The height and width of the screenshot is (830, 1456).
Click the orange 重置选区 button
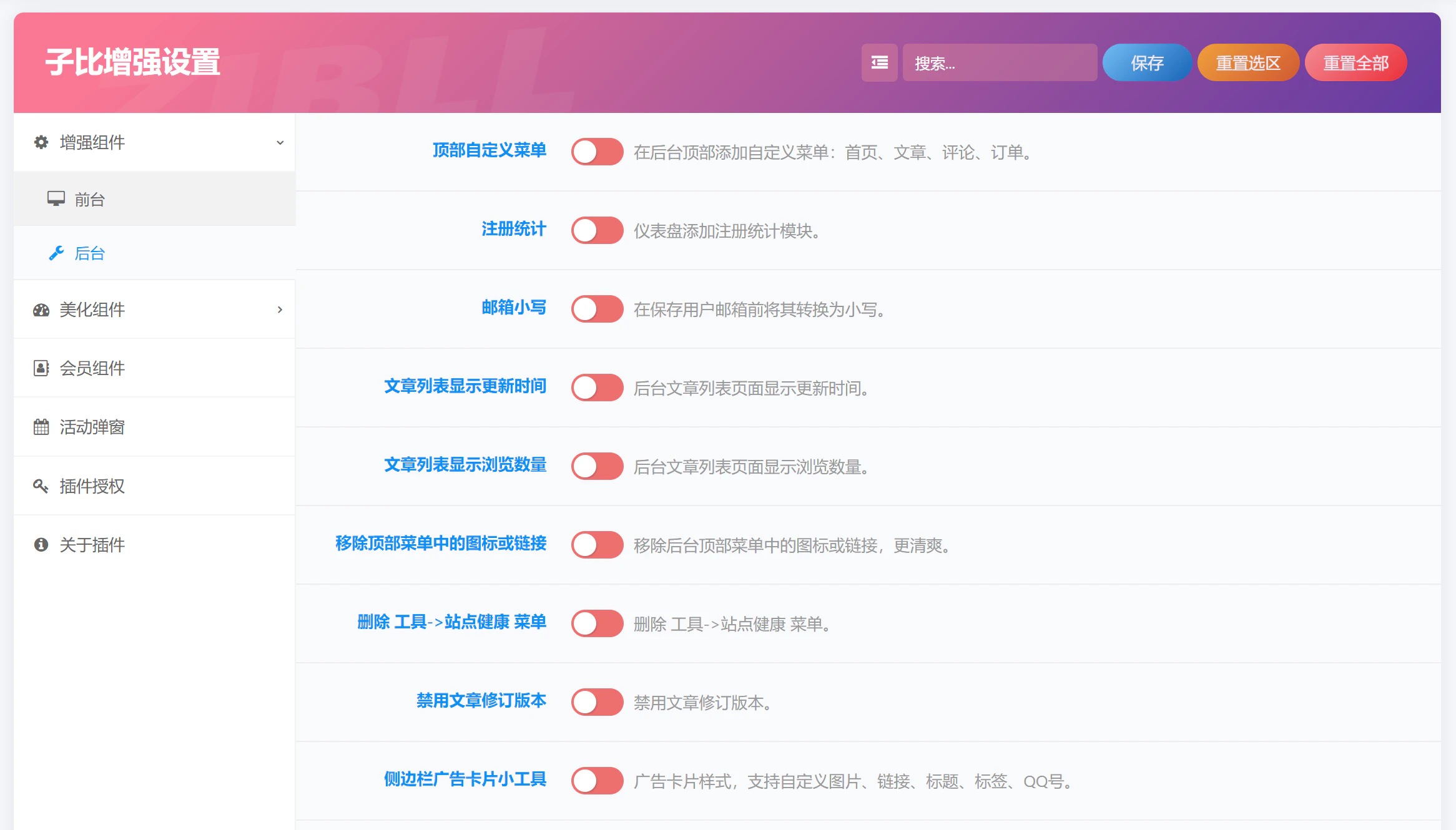pos(1247,62)
